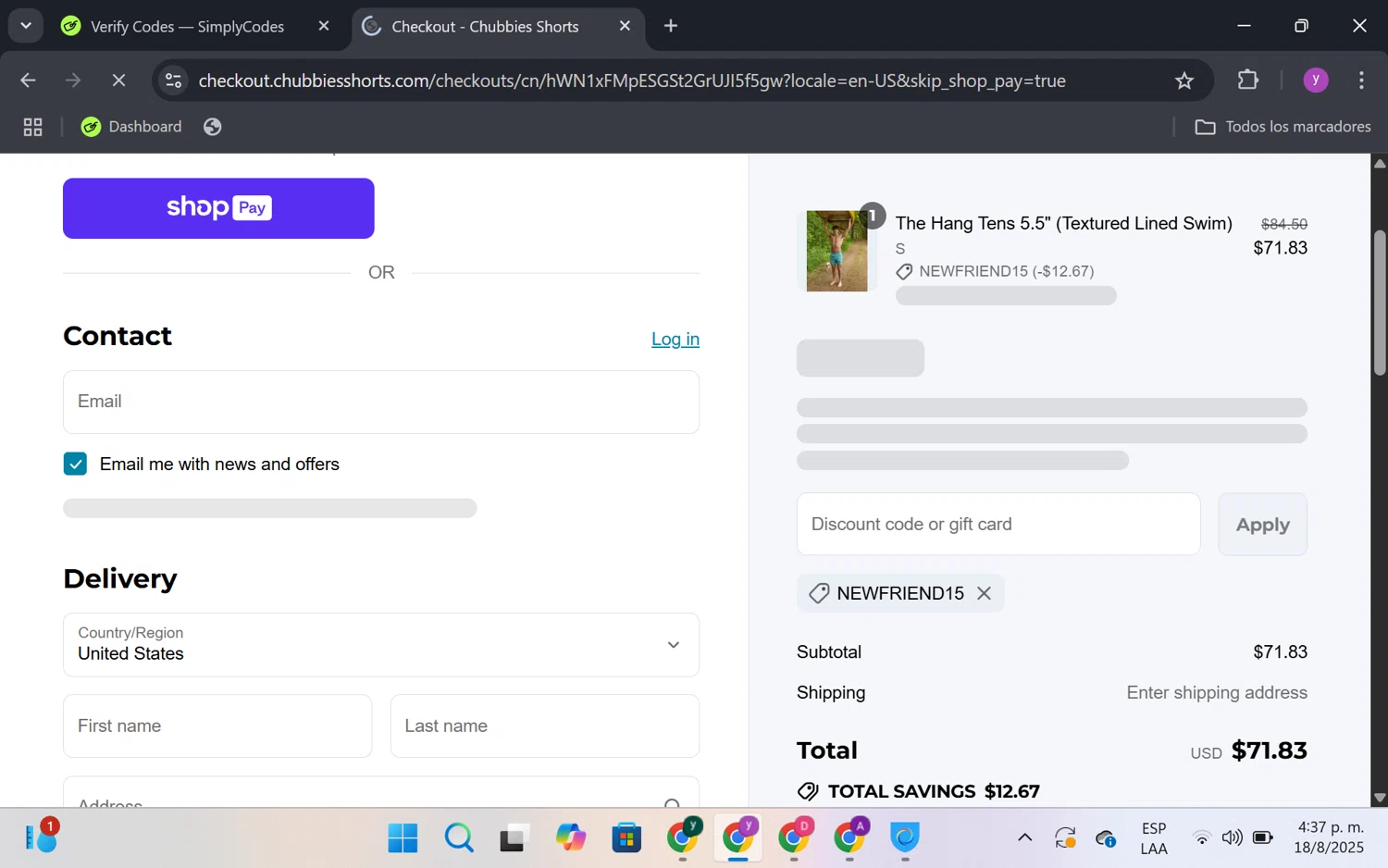Image resolution: width=1388 pixels, height=868 pixels.
Task: Close the Verify Codes — SimplyCodes tab
Action: point(323,26)
